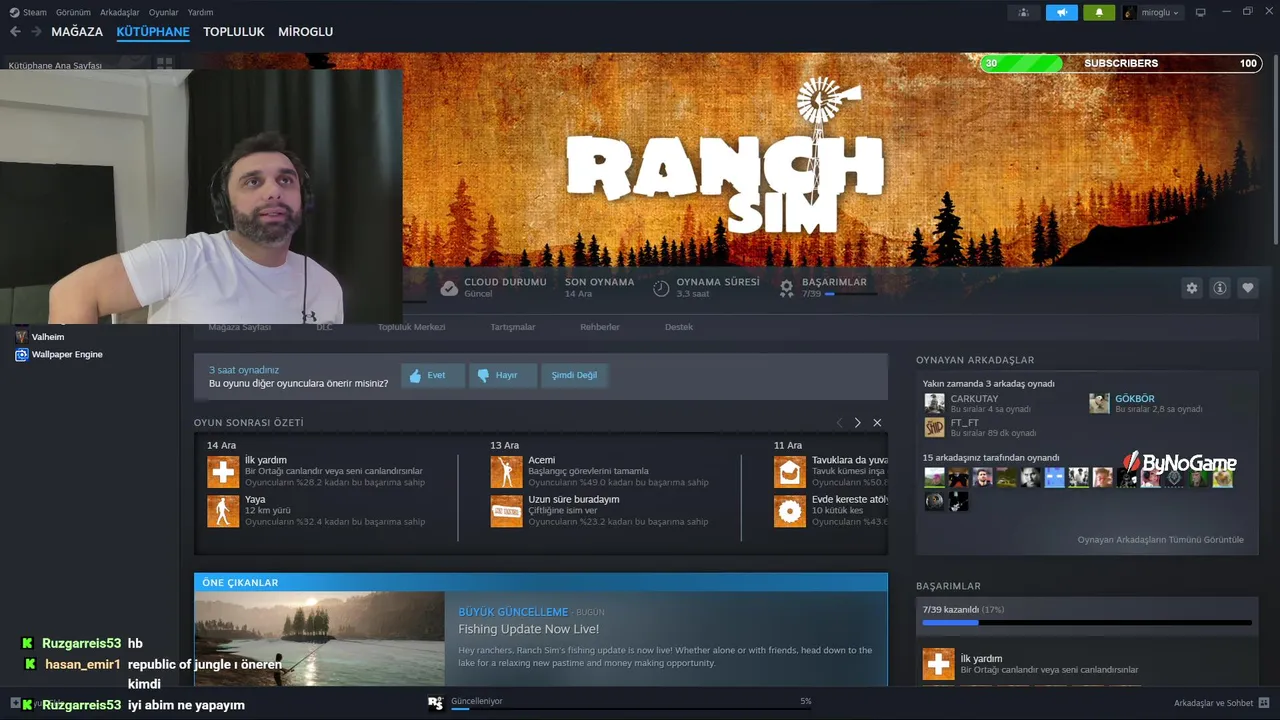Open the green bell notifications button
Screen dimensions: 1280x720
click(x=1099, y=12)
